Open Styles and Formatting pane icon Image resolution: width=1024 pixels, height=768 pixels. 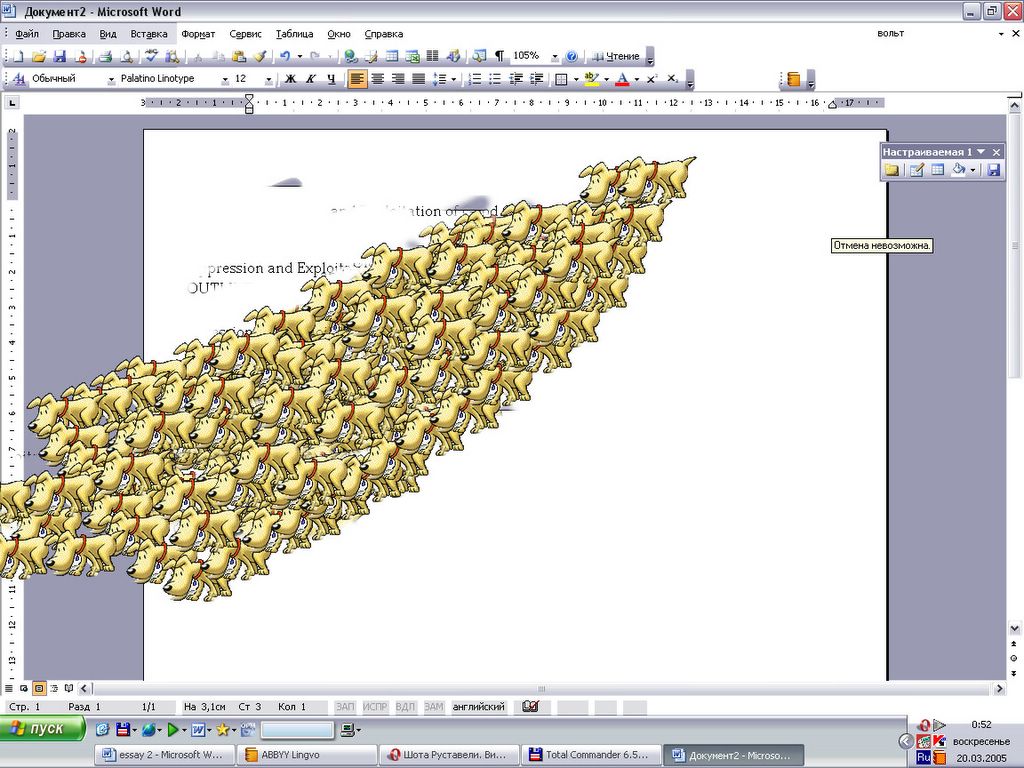tap(20, 79)
